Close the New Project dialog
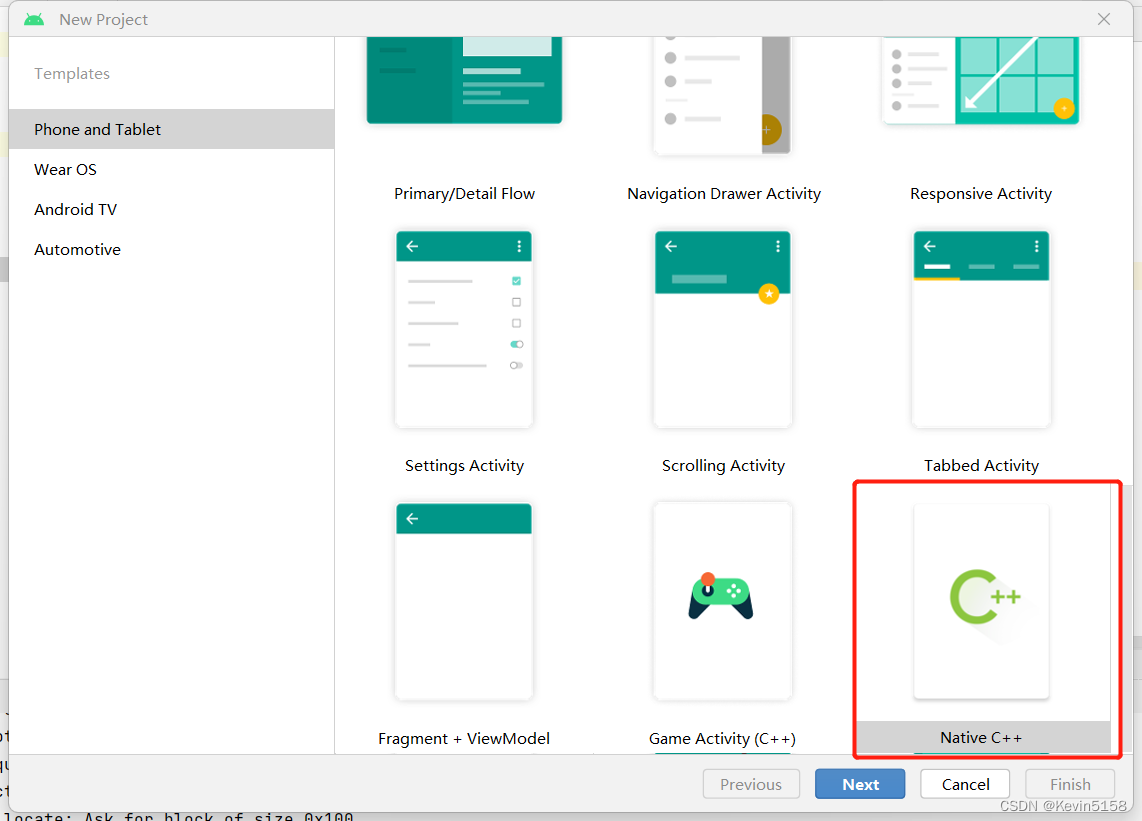This screenshot has height=821, width=1142. pos(1104,19)
